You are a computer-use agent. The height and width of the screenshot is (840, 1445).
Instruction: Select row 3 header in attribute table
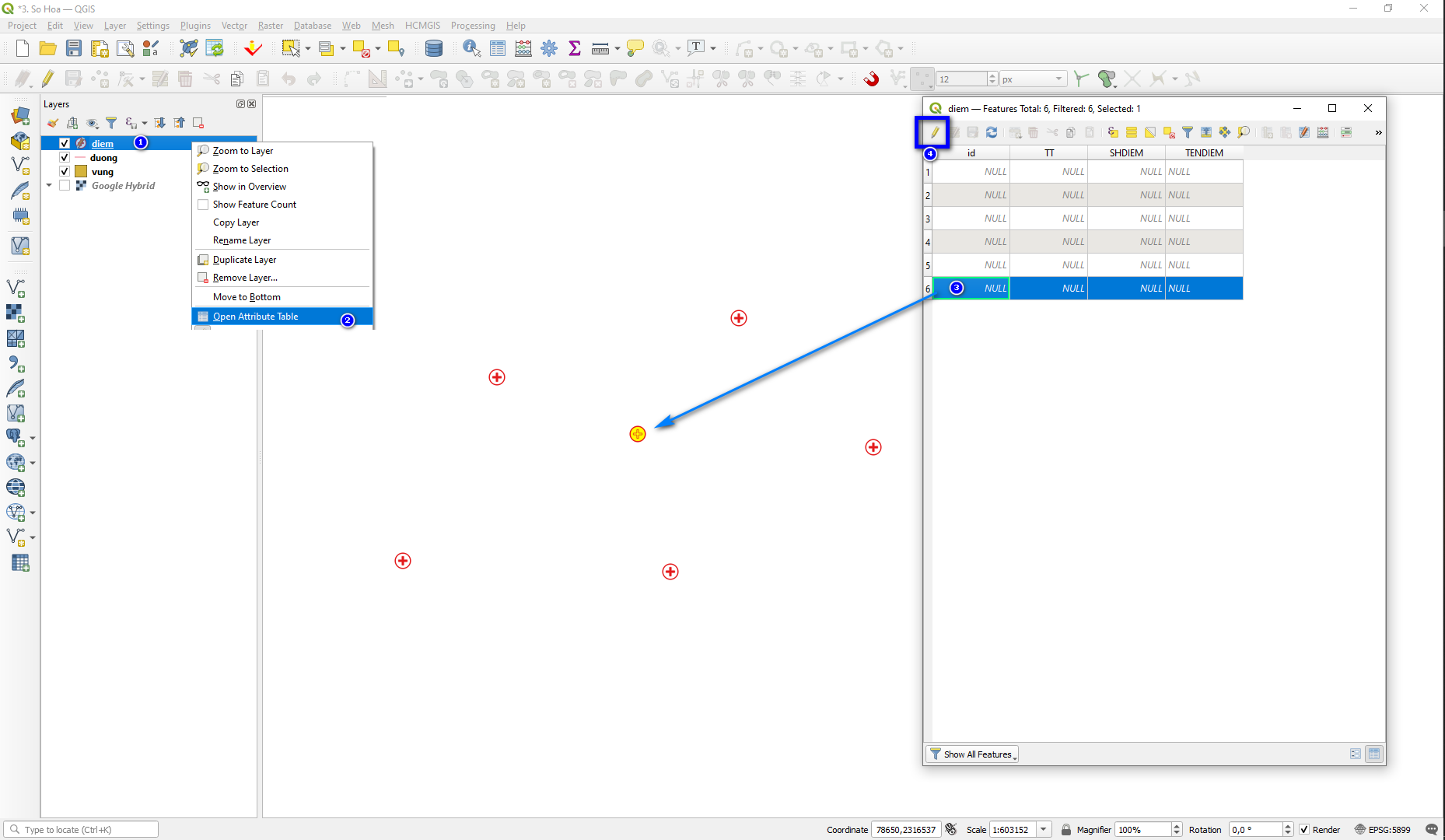(927, 219)
